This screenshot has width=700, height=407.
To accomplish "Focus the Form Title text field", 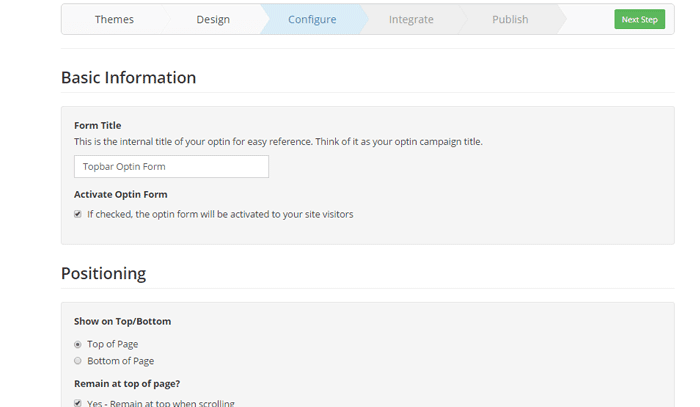I will (171, 166).
